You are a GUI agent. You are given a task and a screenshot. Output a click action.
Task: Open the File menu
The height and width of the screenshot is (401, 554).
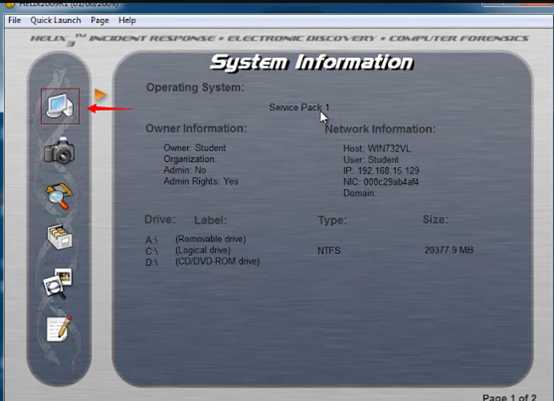point(14,20)
